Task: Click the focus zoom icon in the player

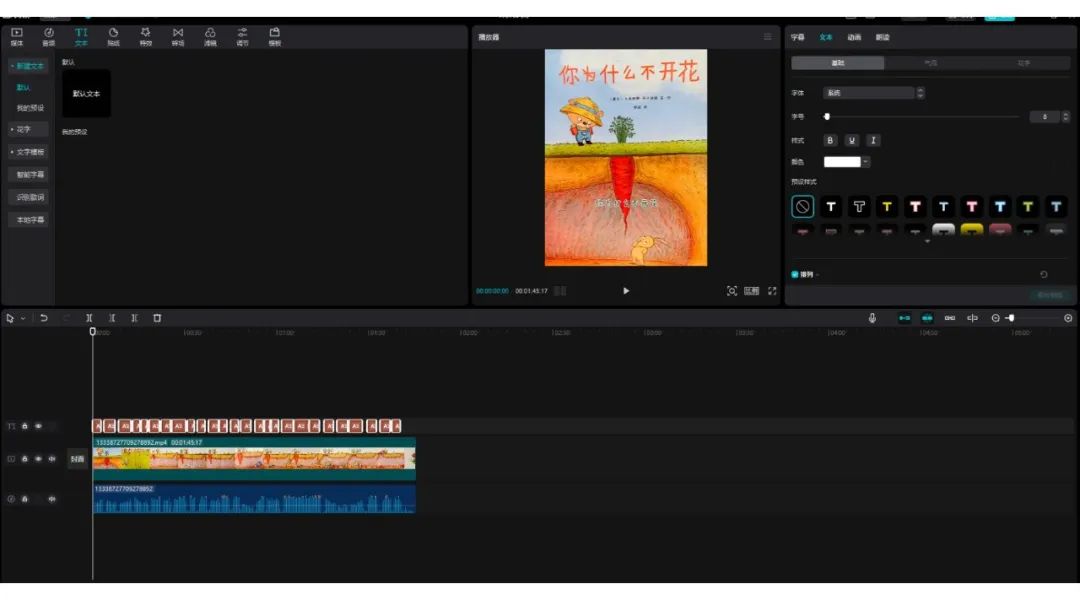Action: 731,291
